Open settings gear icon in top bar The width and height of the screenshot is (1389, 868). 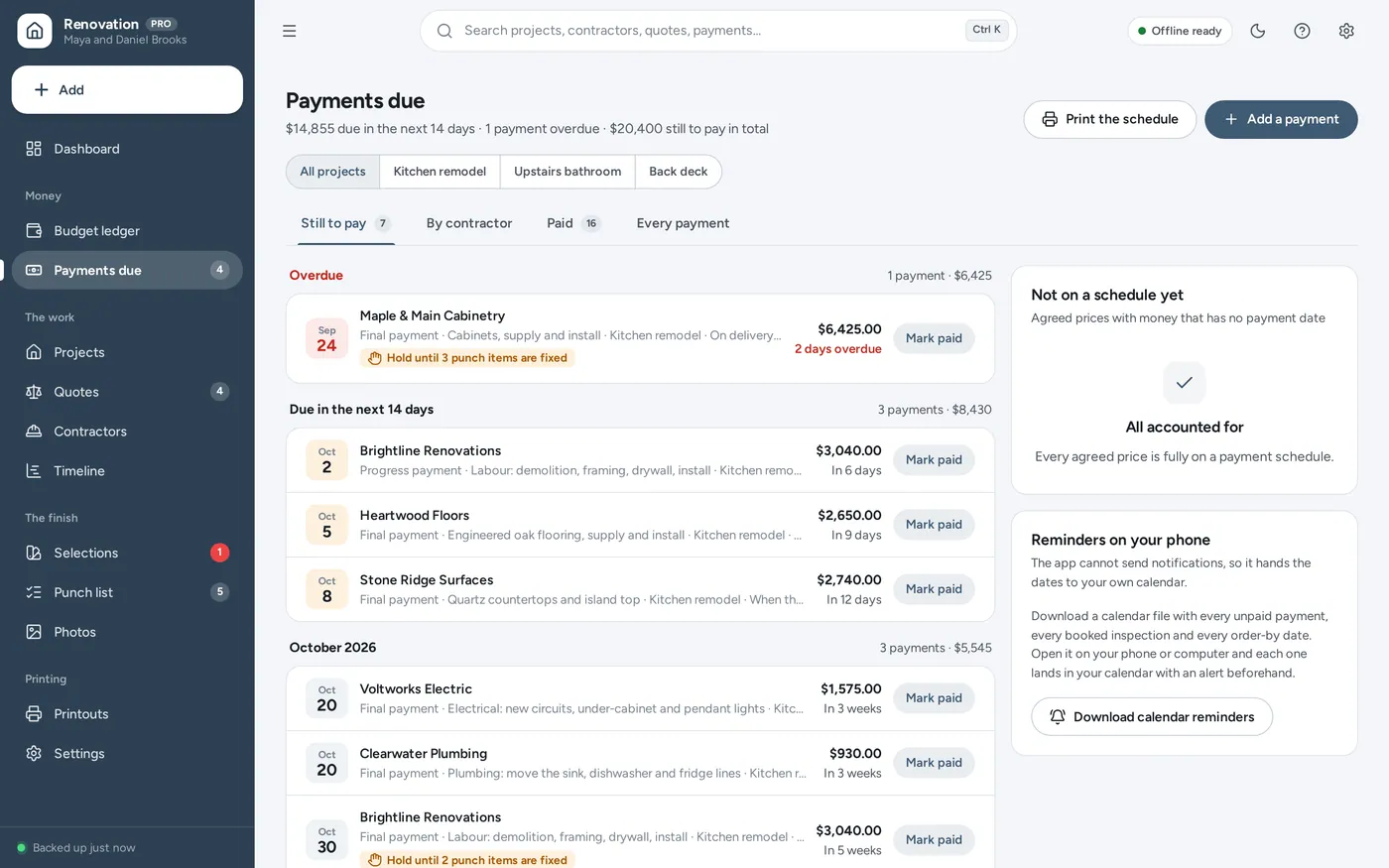tap(1346, 31)
